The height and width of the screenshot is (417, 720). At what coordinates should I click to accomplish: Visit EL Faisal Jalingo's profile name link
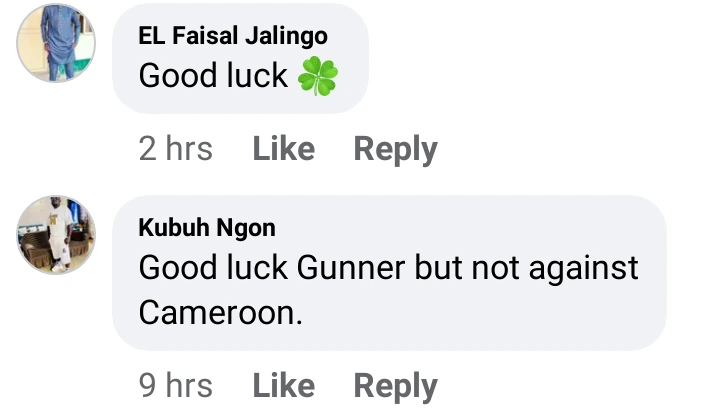pyautogui.click(x=233, y=36)
